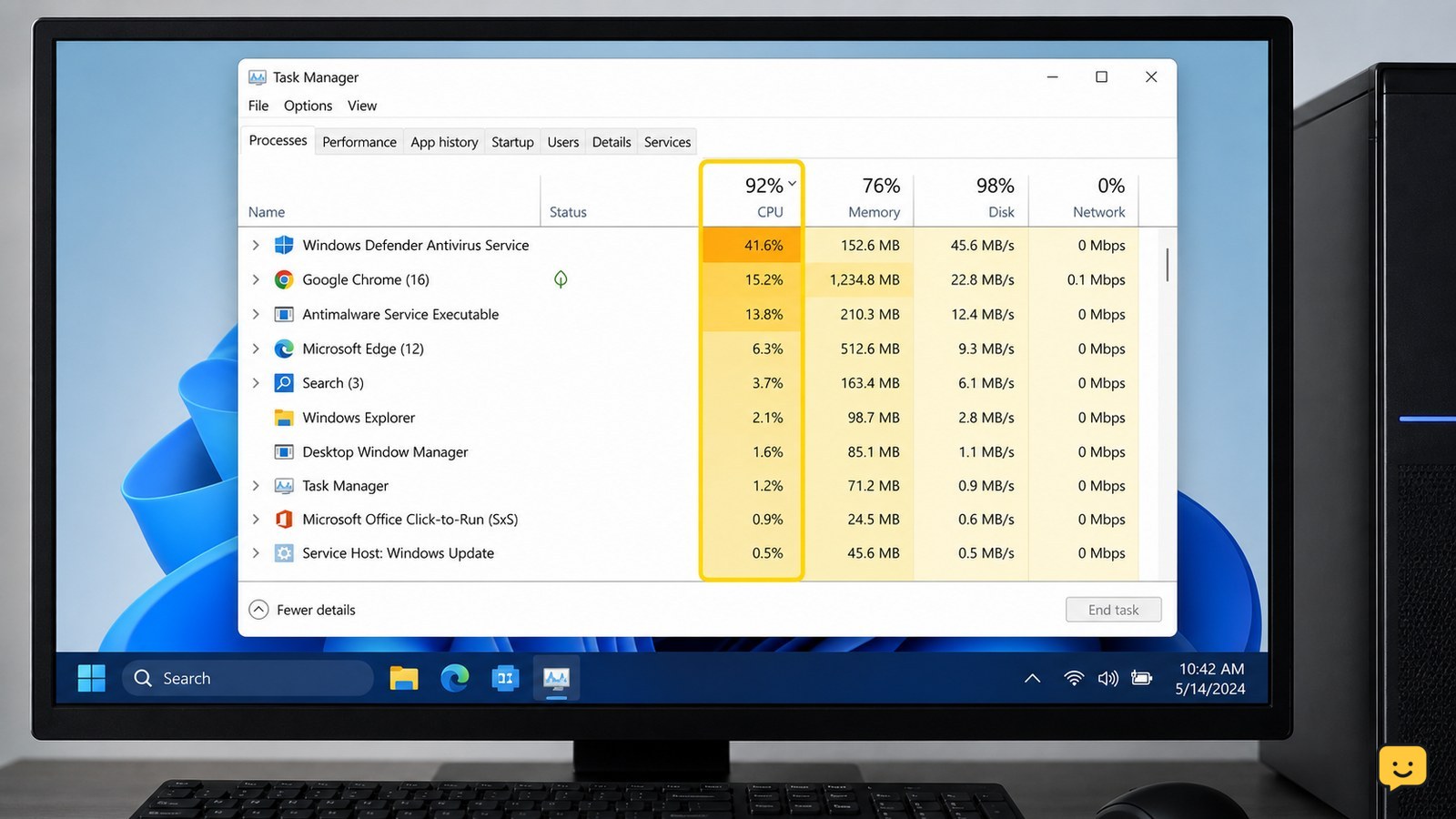The width and height of the screenshot is (1456, 819).
Task: Click the Windows Explorer folder icon in list
Action: [284, 418]
